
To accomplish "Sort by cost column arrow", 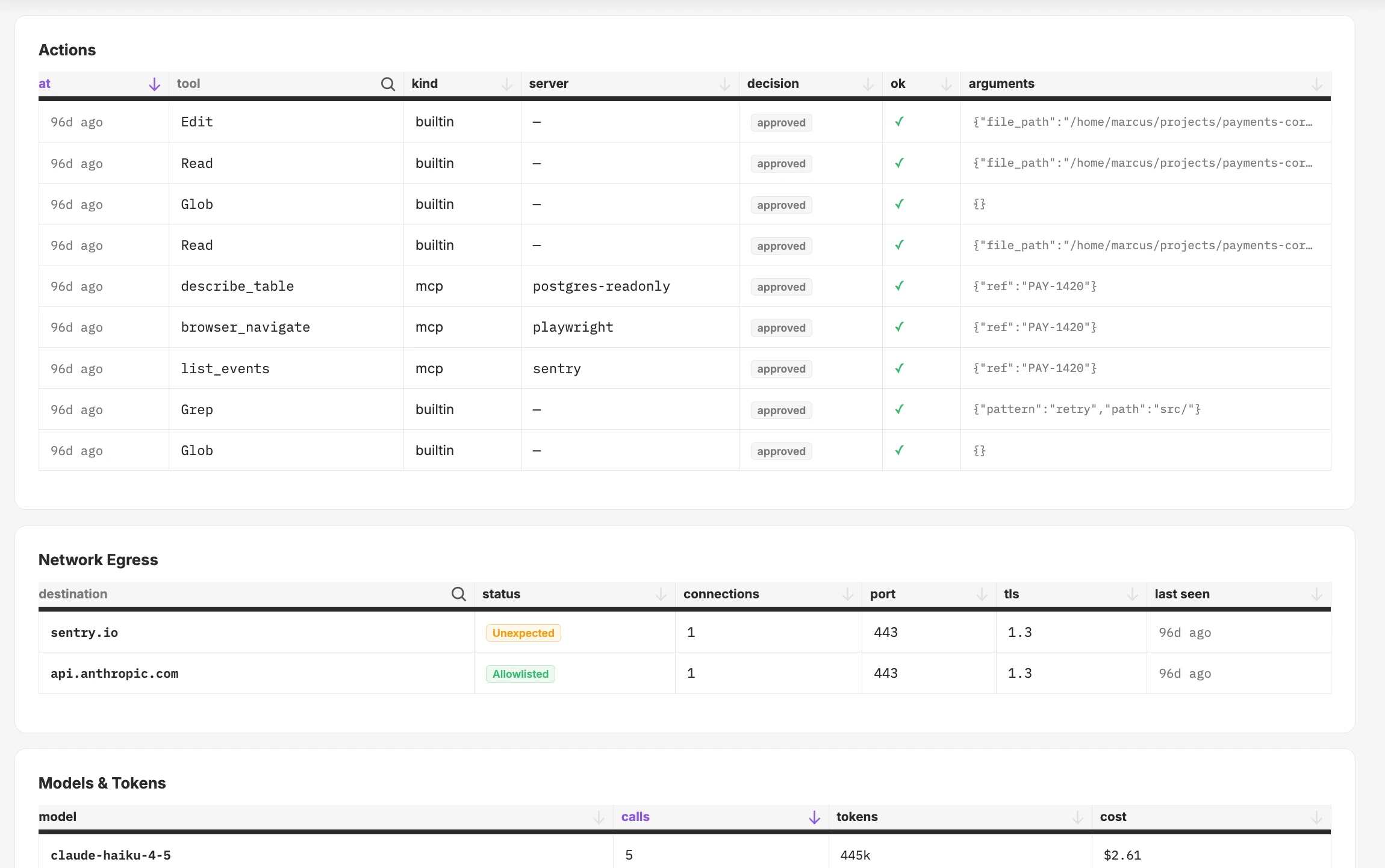I will [1317, 817].
